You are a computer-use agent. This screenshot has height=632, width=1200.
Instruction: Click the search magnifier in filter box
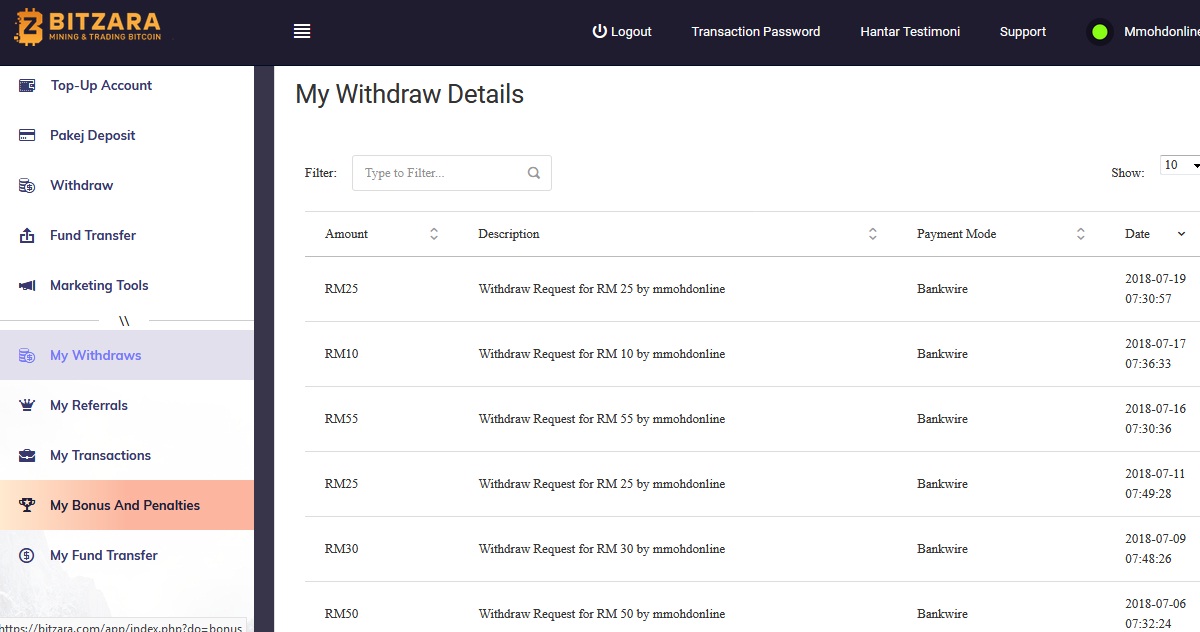pyautogui.click(x=534, y=173)
